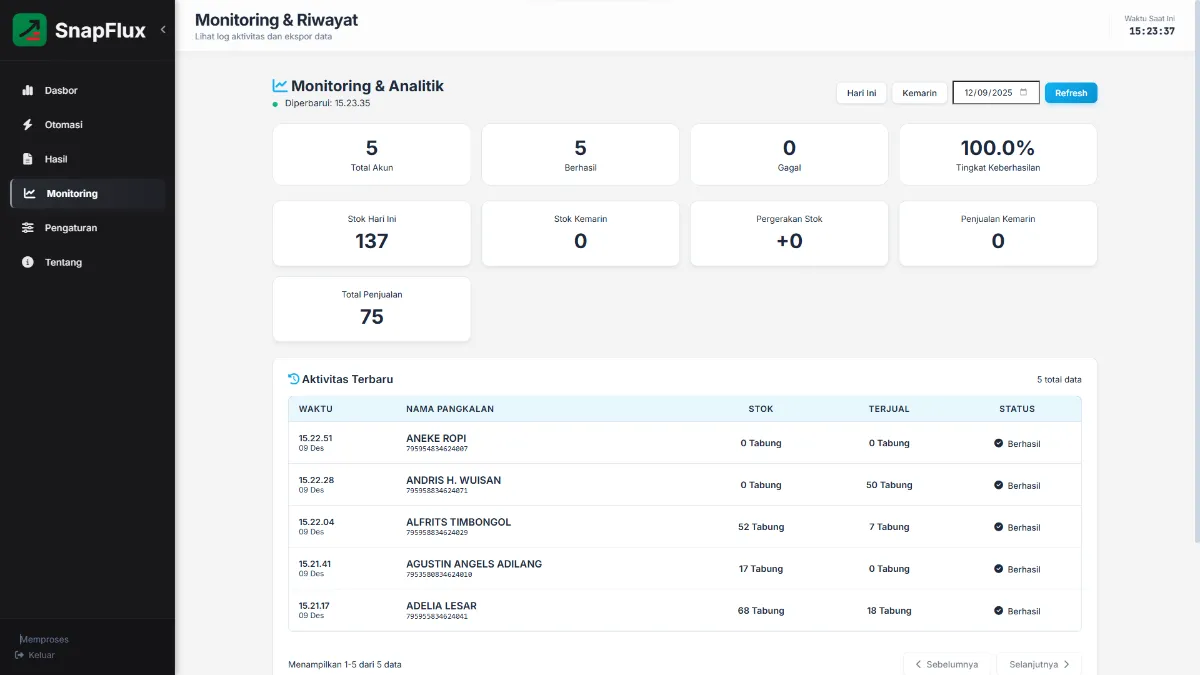Image resolution: width=1200 pixels, height=675 pixels.
Task: Open the calendar picker icon in date field
Action: 1023,92
